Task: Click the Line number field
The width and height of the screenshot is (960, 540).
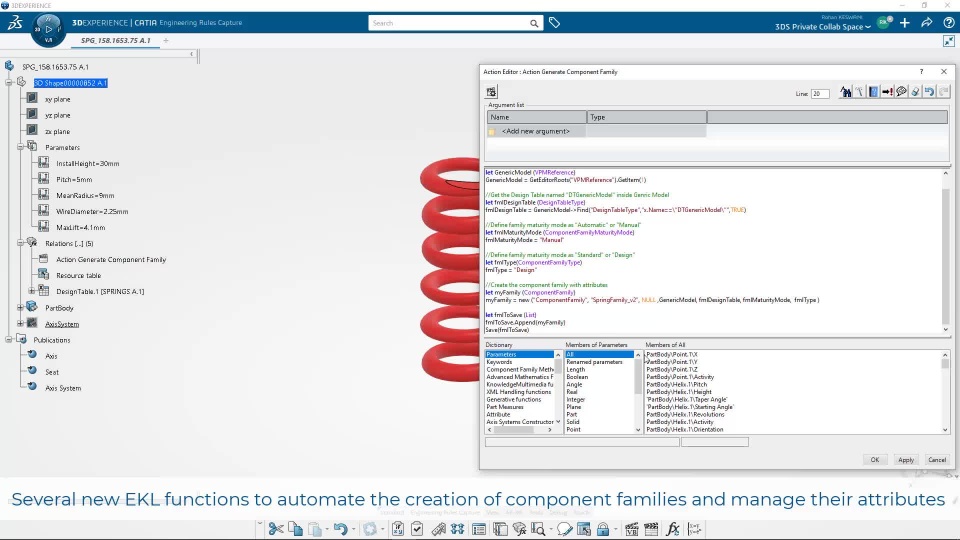Action: [x=820, y=94]
